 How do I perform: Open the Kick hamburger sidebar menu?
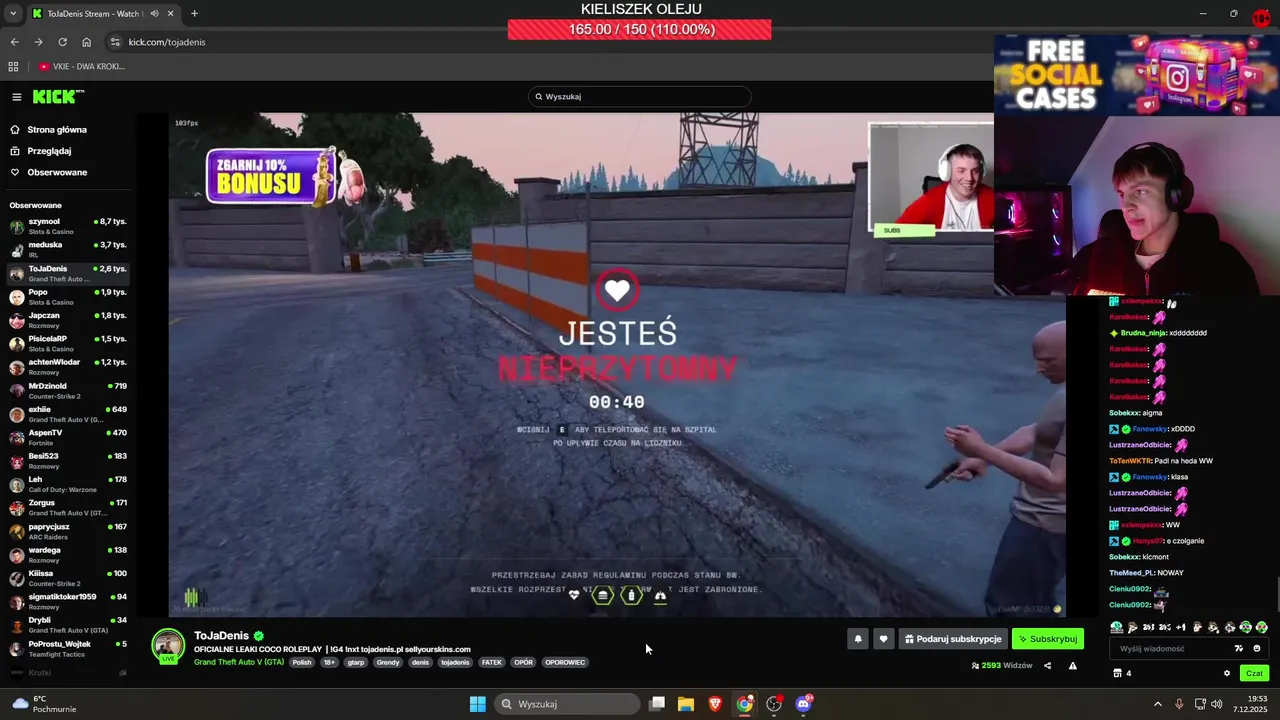coord(17,97)
